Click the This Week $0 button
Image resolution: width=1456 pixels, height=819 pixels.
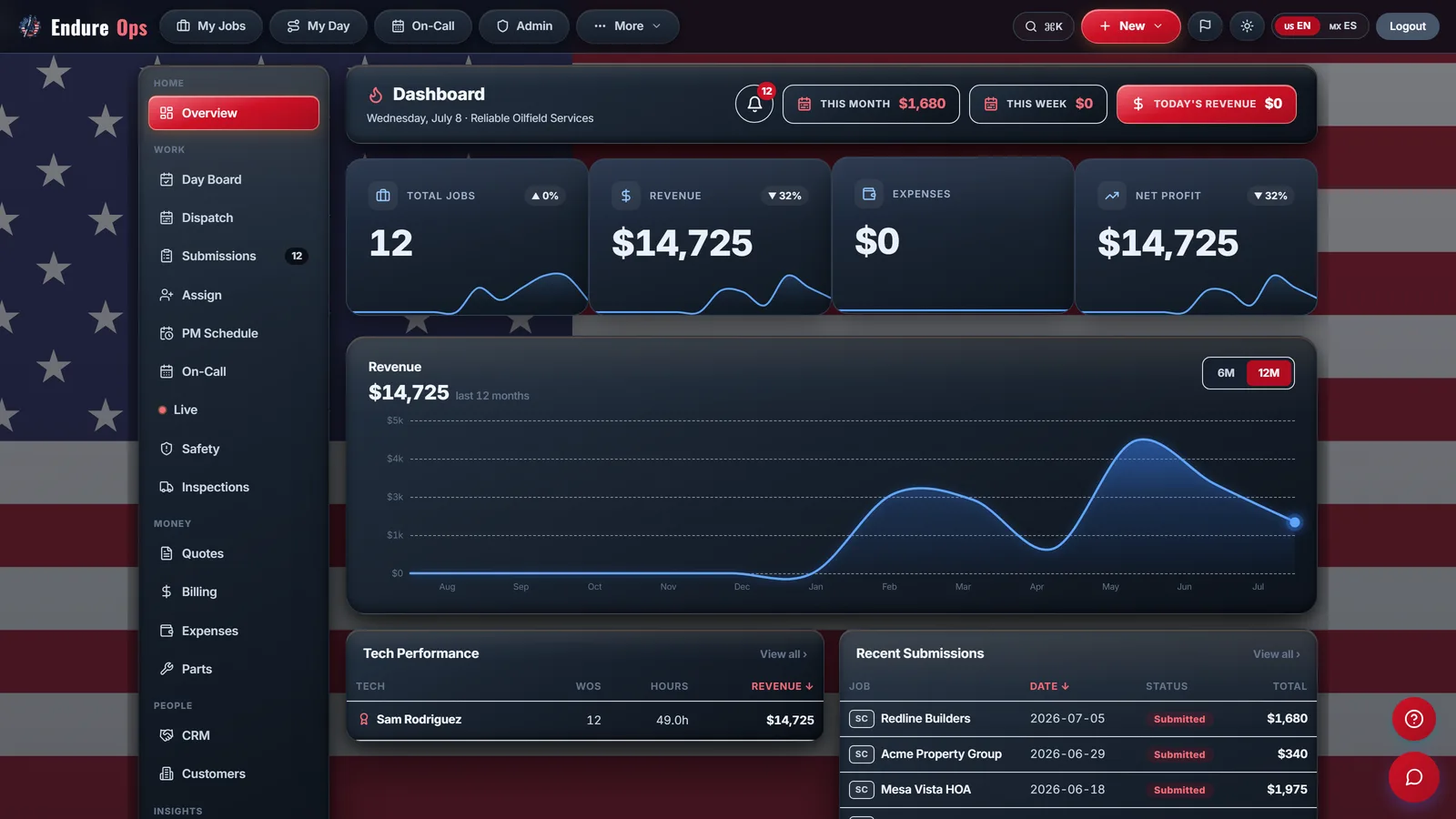tap(1037, 104)
